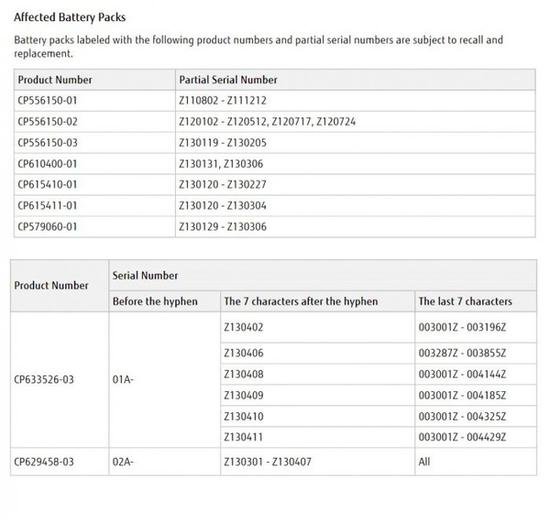Click product number CP633526-03
Image resolution: width=550 pixels, height=523 pixels.
click(x=44, y=380)
